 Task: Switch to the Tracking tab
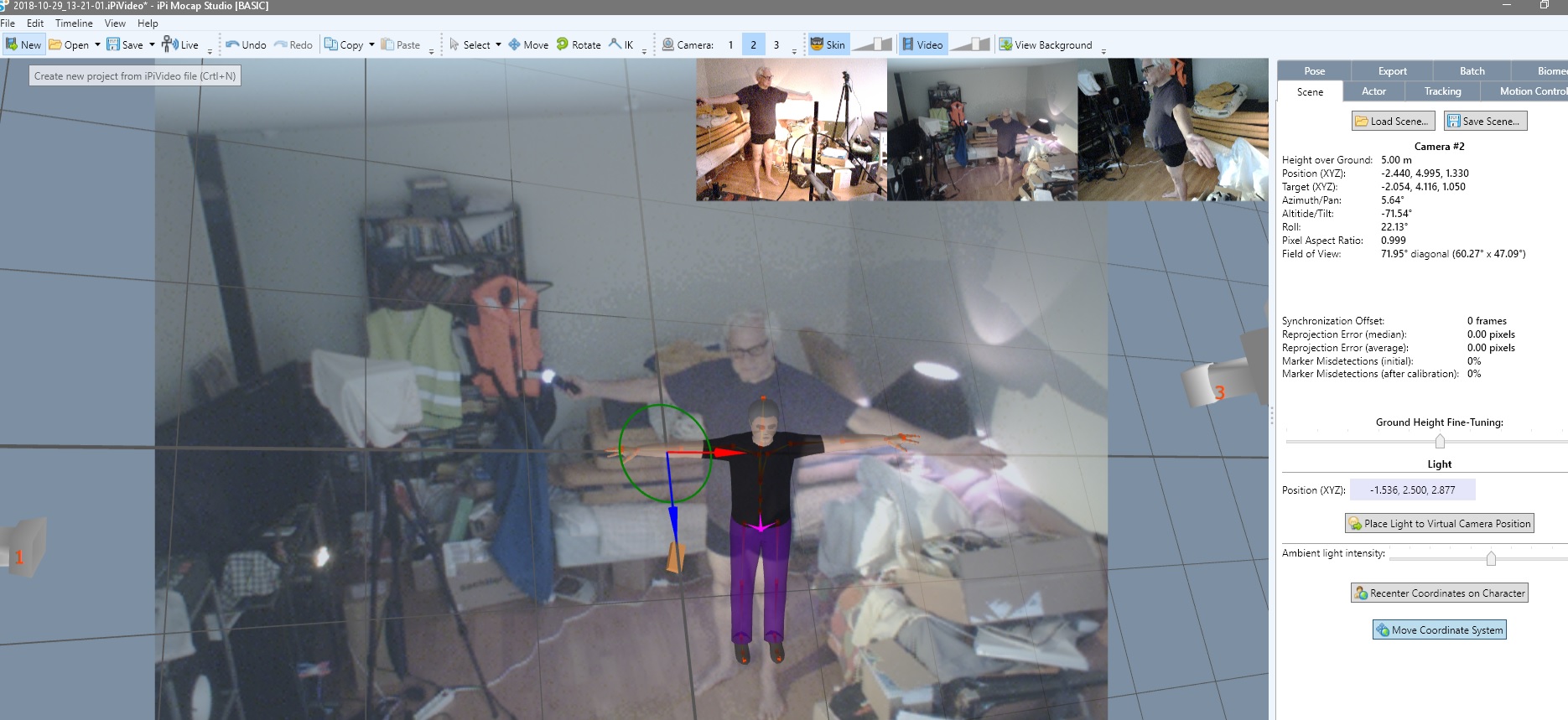tap(1442, 91)
